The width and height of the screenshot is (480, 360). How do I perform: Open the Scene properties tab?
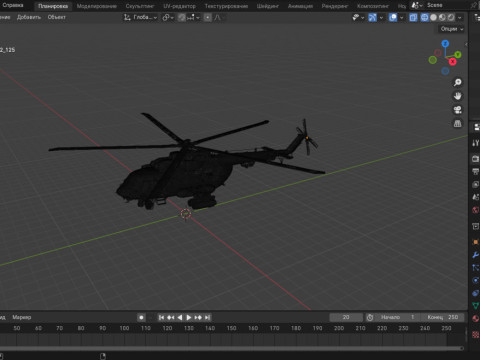click(476, 197)
